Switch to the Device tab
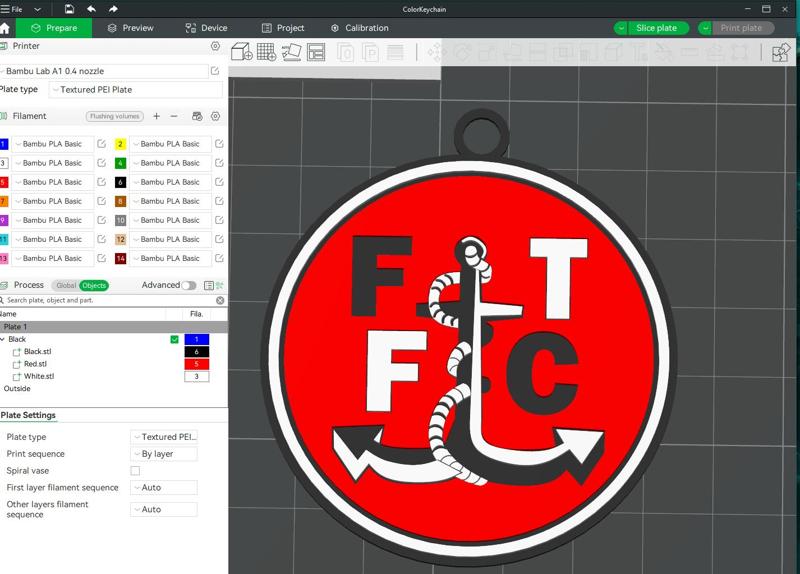Screen dimensions: 800x574 point(206,28)
